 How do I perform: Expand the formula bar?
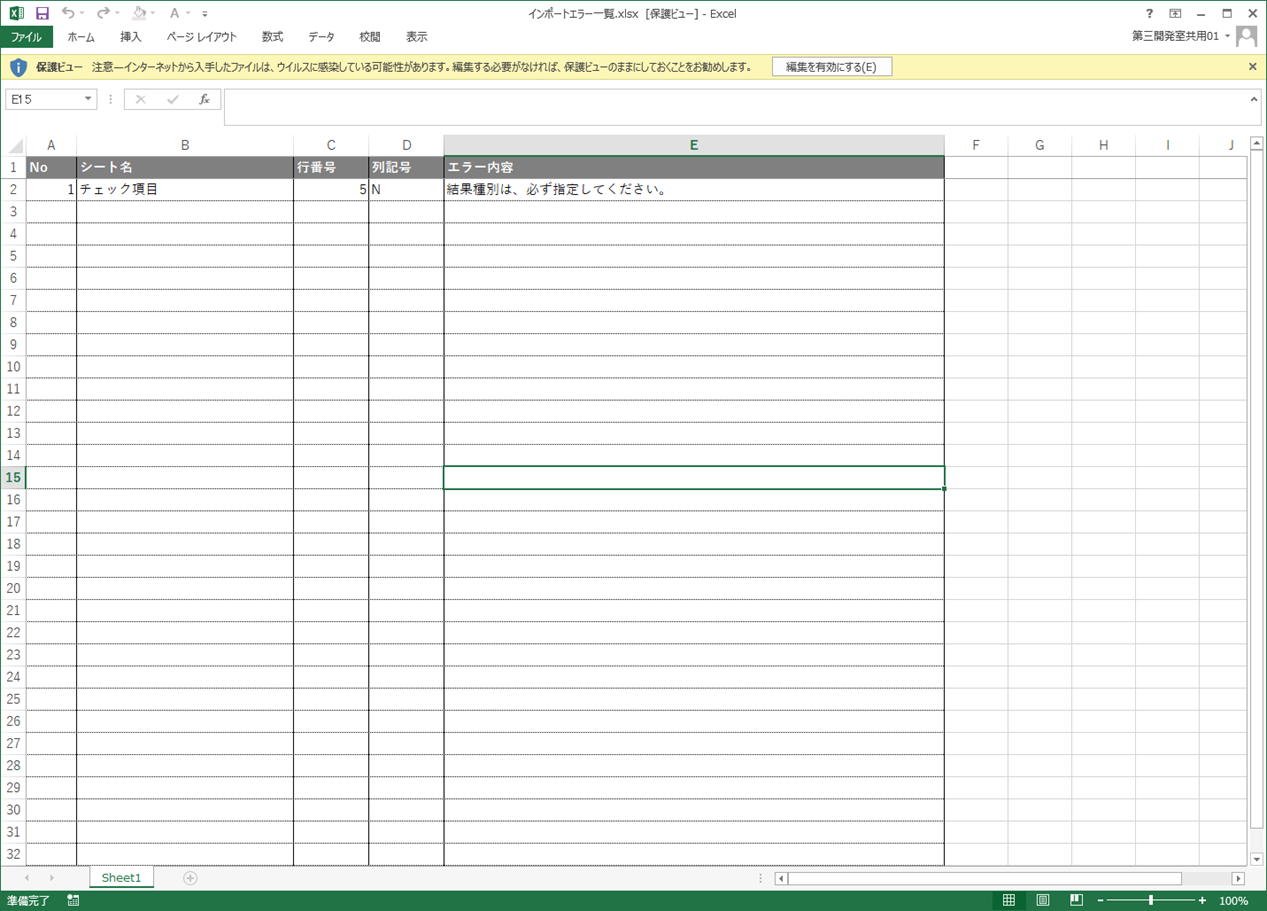(1254, 99)
